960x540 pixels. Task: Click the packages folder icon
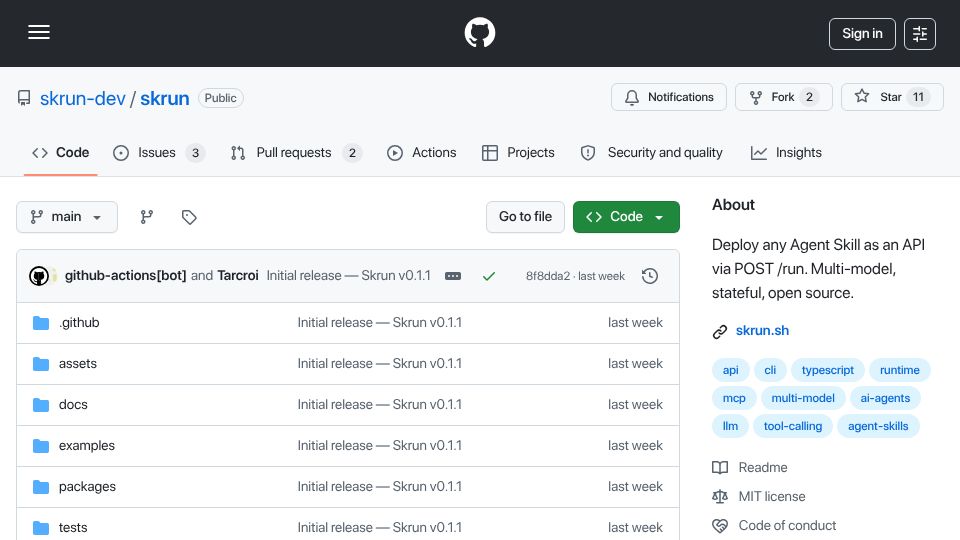pos(41,487)
